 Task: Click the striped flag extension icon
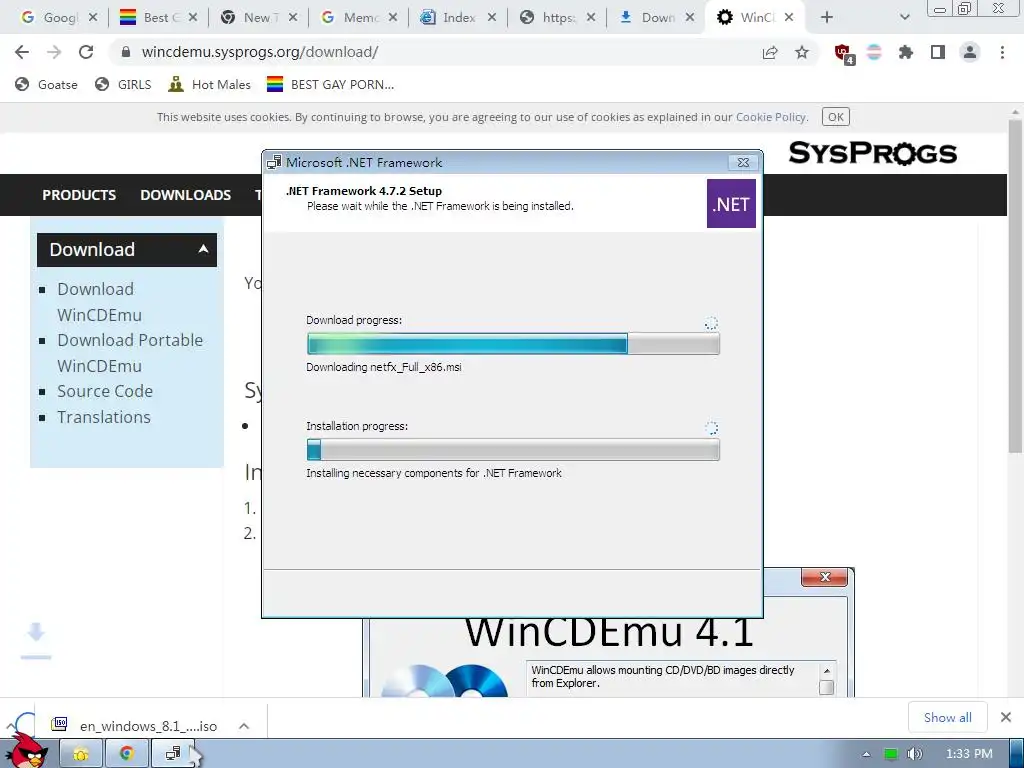pyautogui.click(x=874, y=52)
